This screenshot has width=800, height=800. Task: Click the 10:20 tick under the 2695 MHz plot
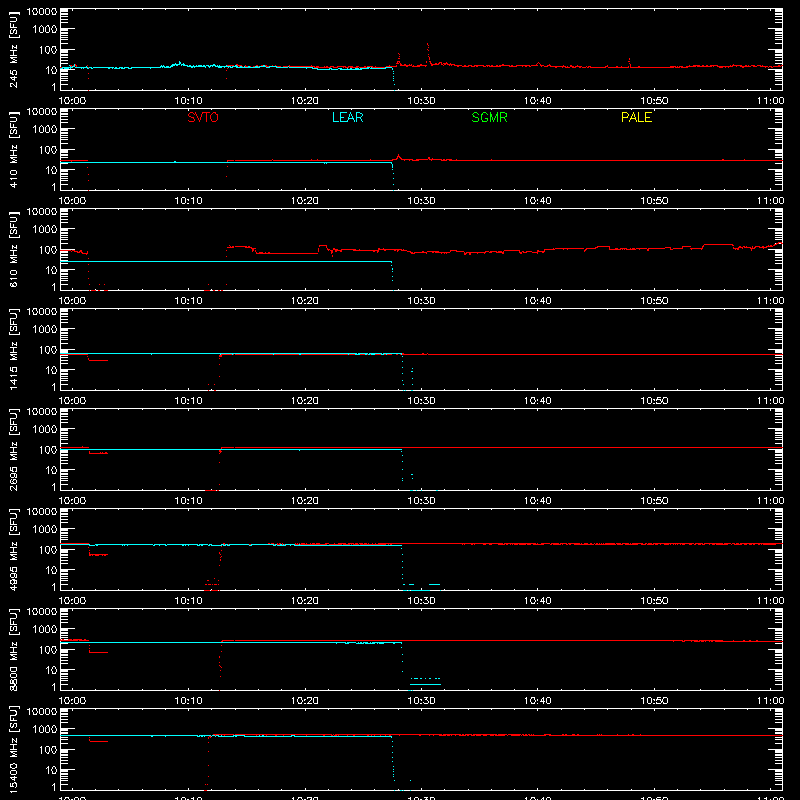point(305,501)
